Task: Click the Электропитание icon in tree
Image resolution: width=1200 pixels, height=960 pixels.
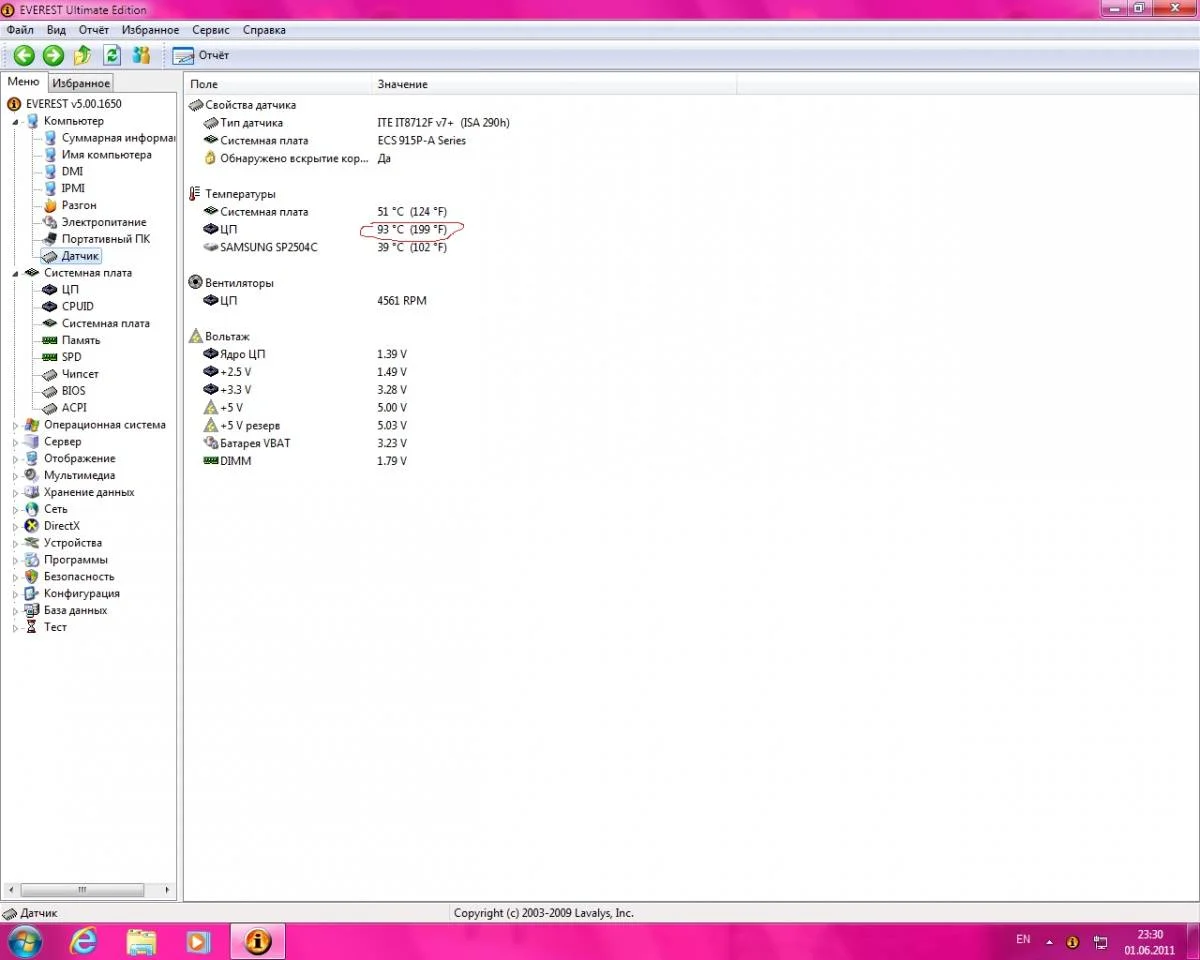Action: pos(51,222)
